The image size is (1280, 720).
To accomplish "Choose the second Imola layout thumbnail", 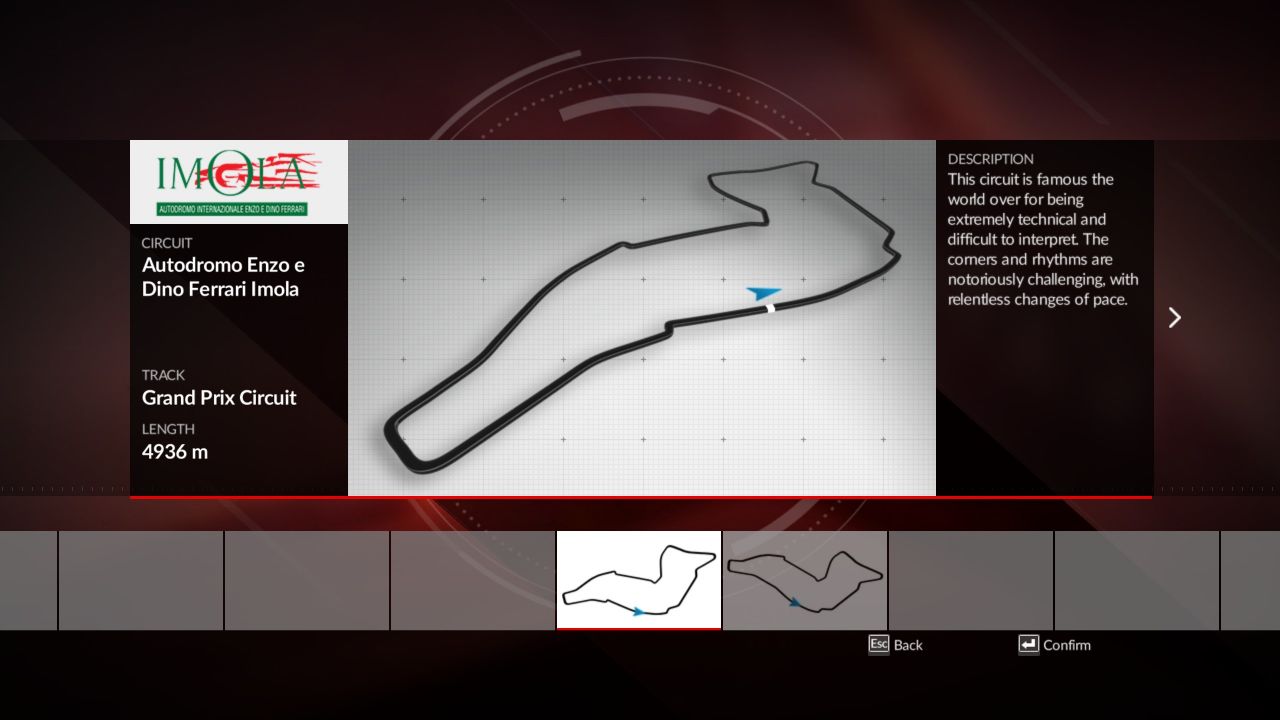I will coord(805,580).
